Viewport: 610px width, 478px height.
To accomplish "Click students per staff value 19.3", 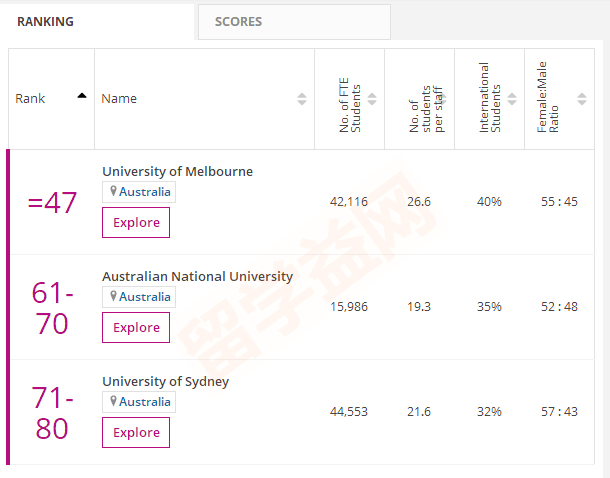I will pyautogui.click(x=419, y=307).
